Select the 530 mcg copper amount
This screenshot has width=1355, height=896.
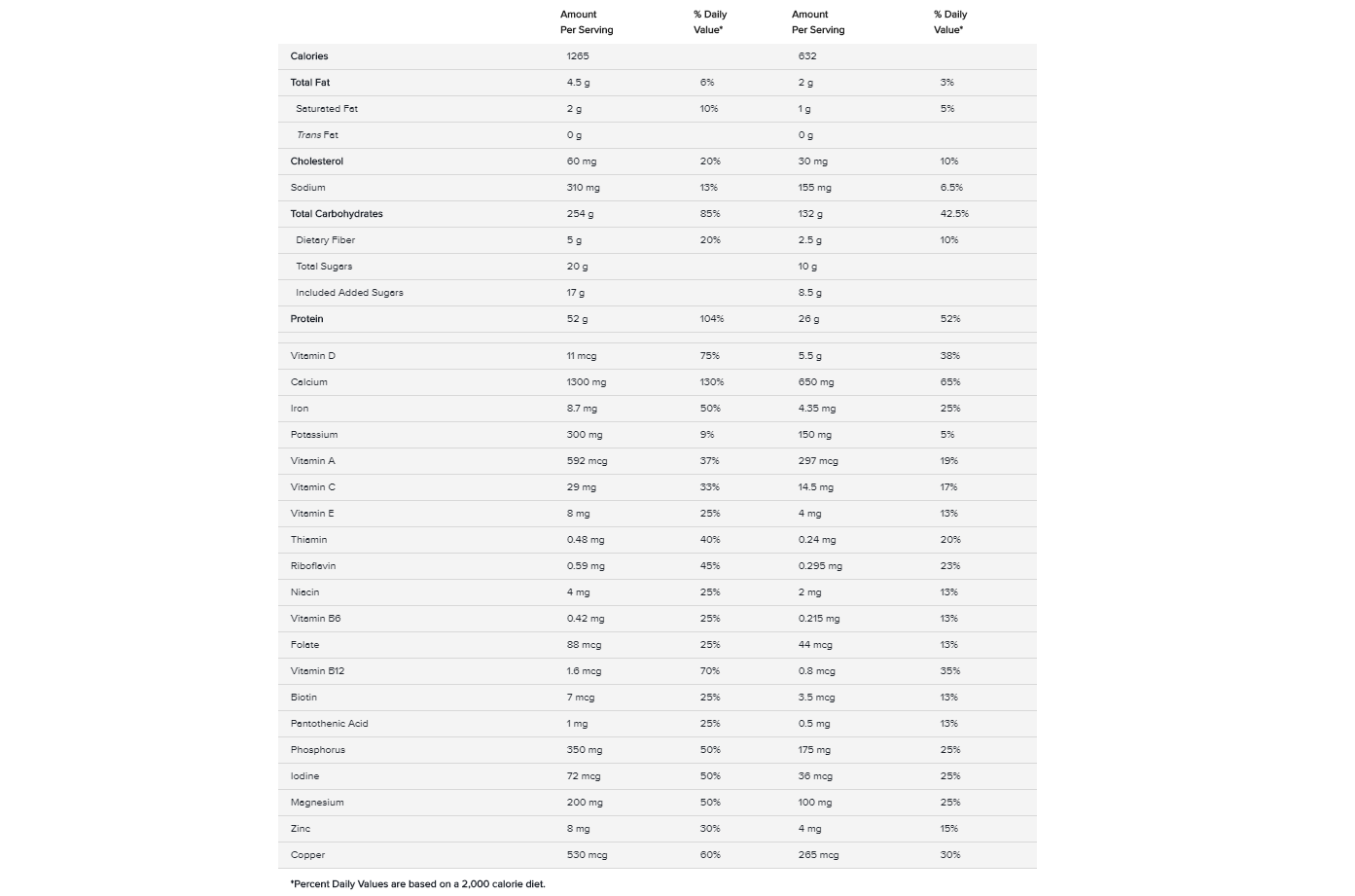[587, 855]
